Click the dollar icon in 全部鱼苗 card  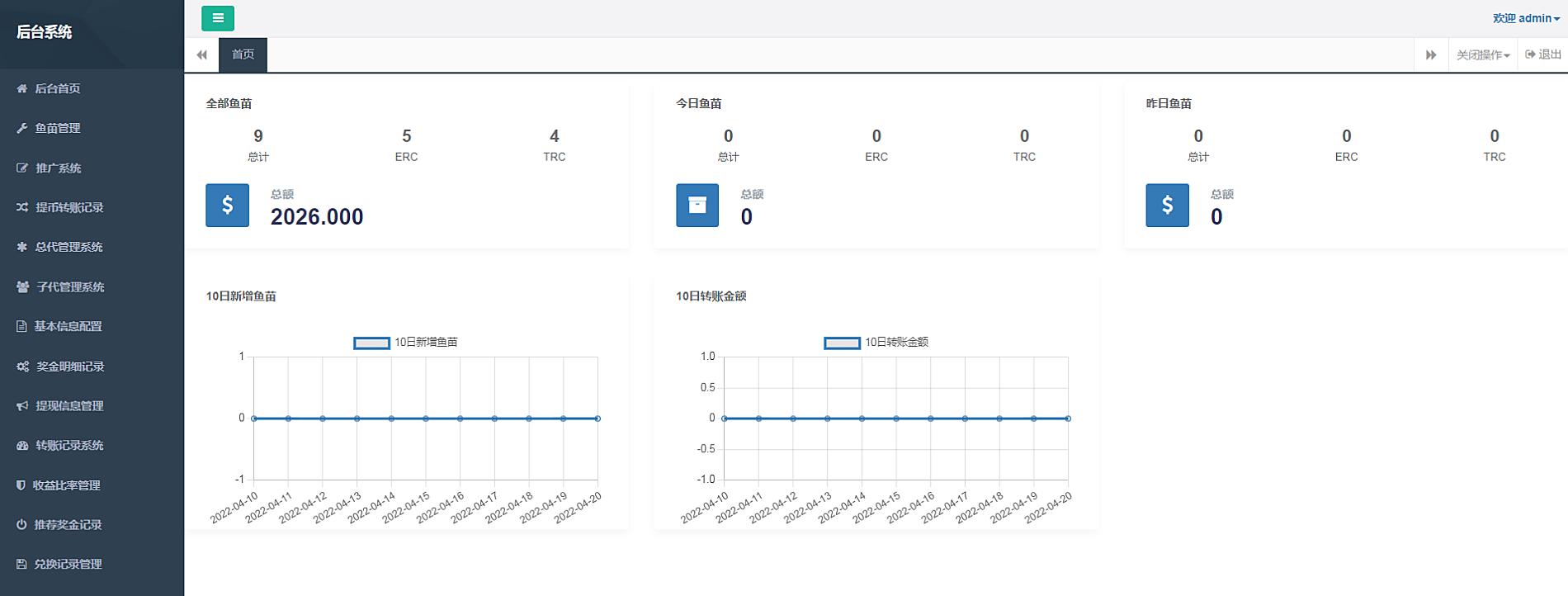click(227, 205)
